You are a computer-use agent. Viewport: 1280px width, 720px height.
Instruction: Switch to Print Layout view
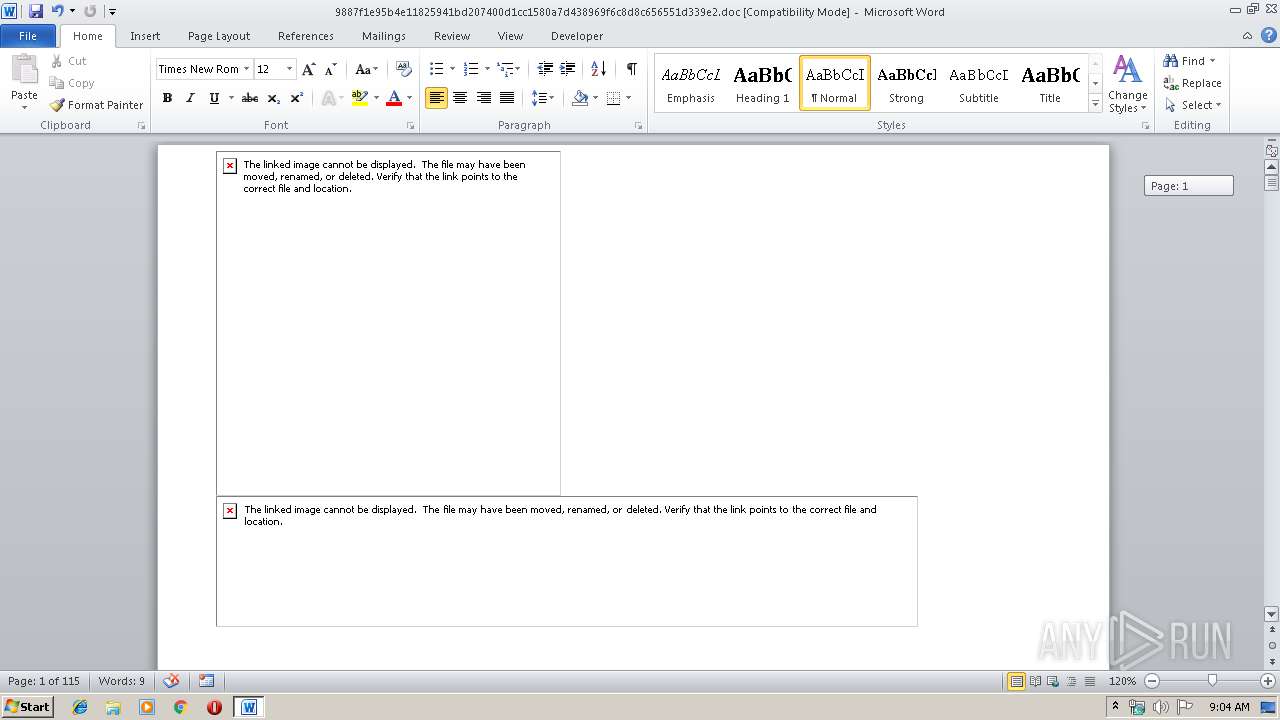click(x=1017, y=681)
